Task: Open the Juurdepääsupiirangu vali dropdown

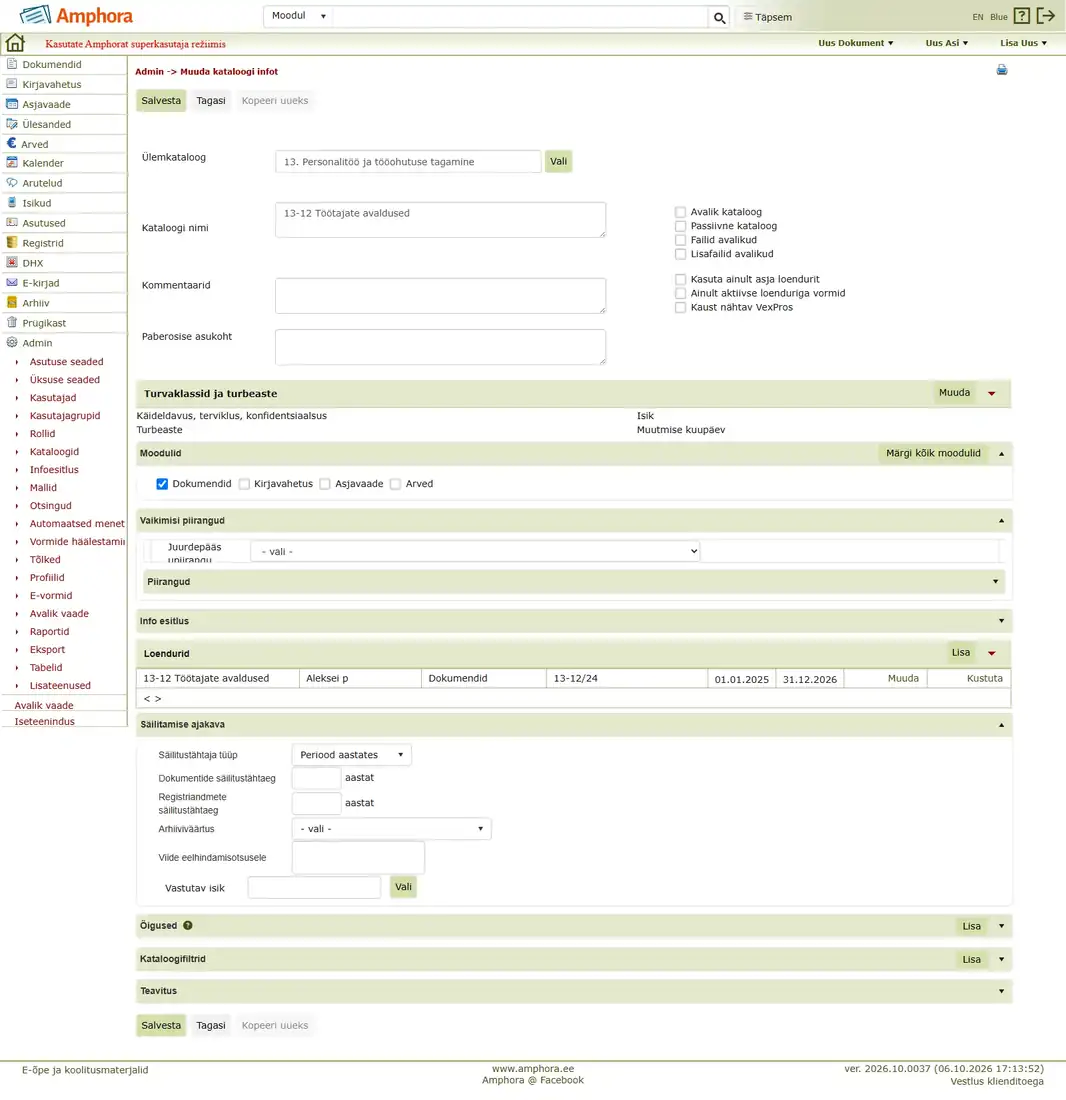Action: click(475, 551)
